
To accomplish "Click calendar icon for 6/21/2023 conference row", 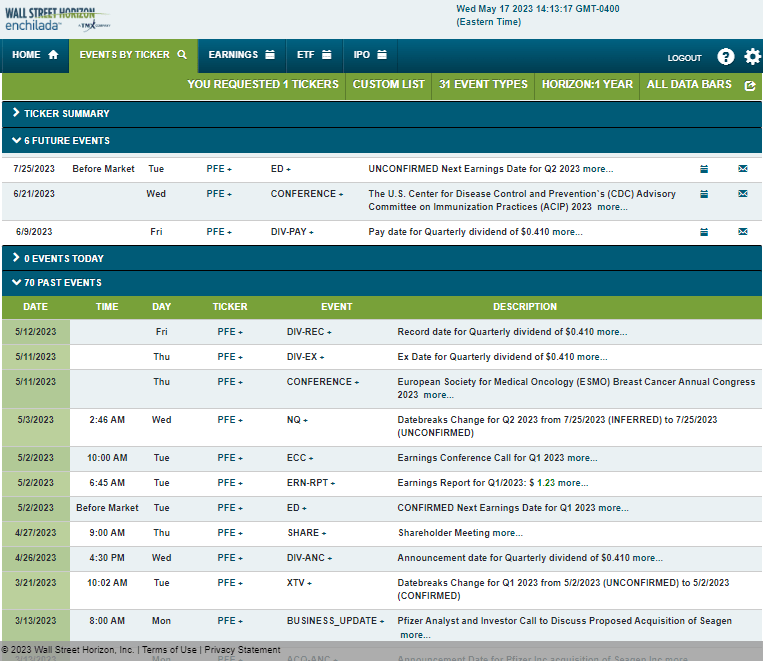I will (704, 194).
